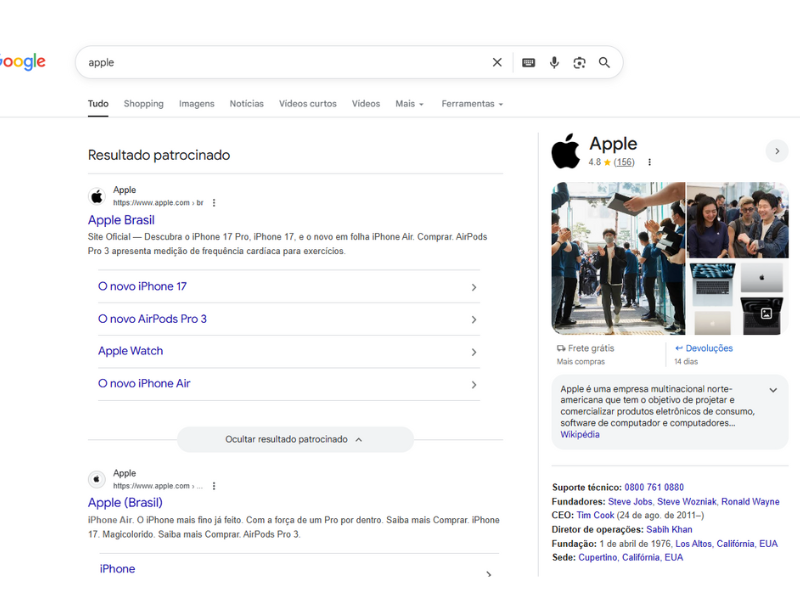Click the Frete grátis truck icon
Screen dimensions: 800x600
pos(561,348)
